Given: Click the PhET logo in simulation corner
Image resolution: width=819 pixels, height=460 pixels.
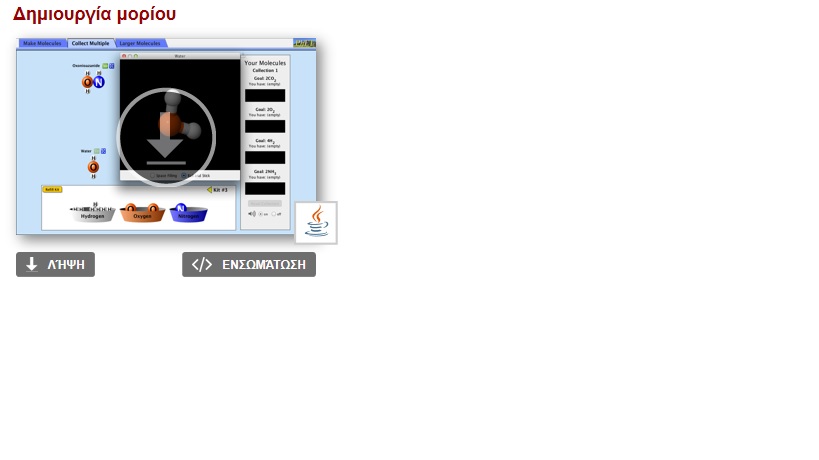Looking at the screenshot, I should point(304,44).
